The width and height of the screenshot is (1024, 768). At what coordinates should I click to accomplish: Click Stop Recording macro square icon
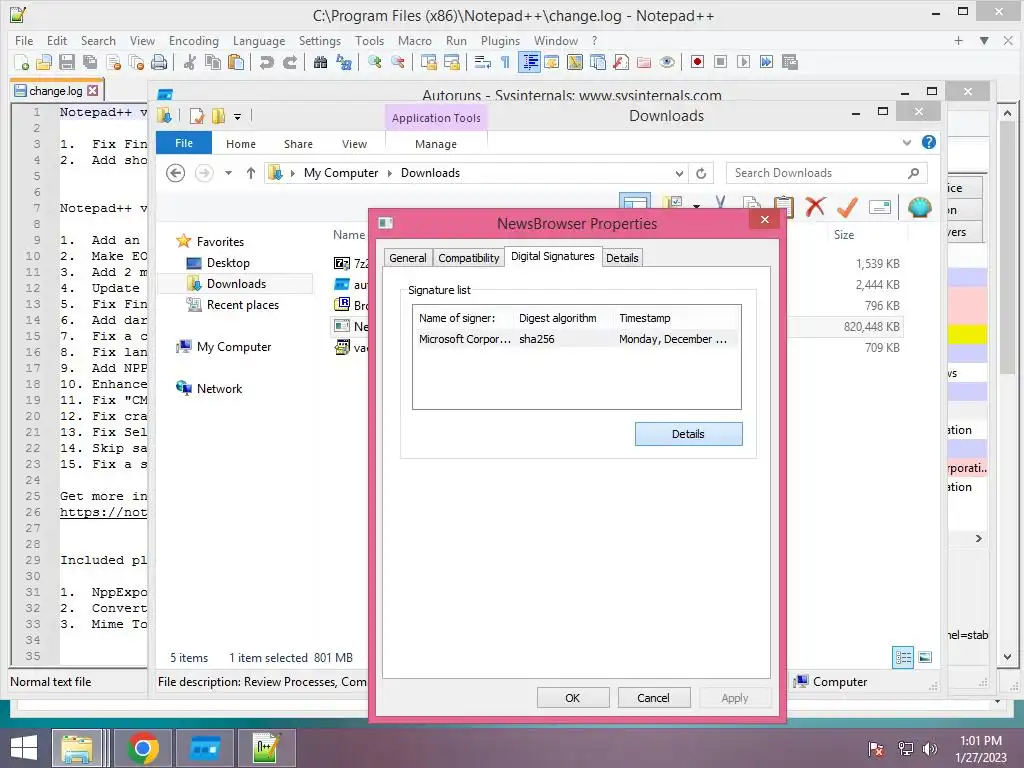pyautogui.click(x=720, y=62)
